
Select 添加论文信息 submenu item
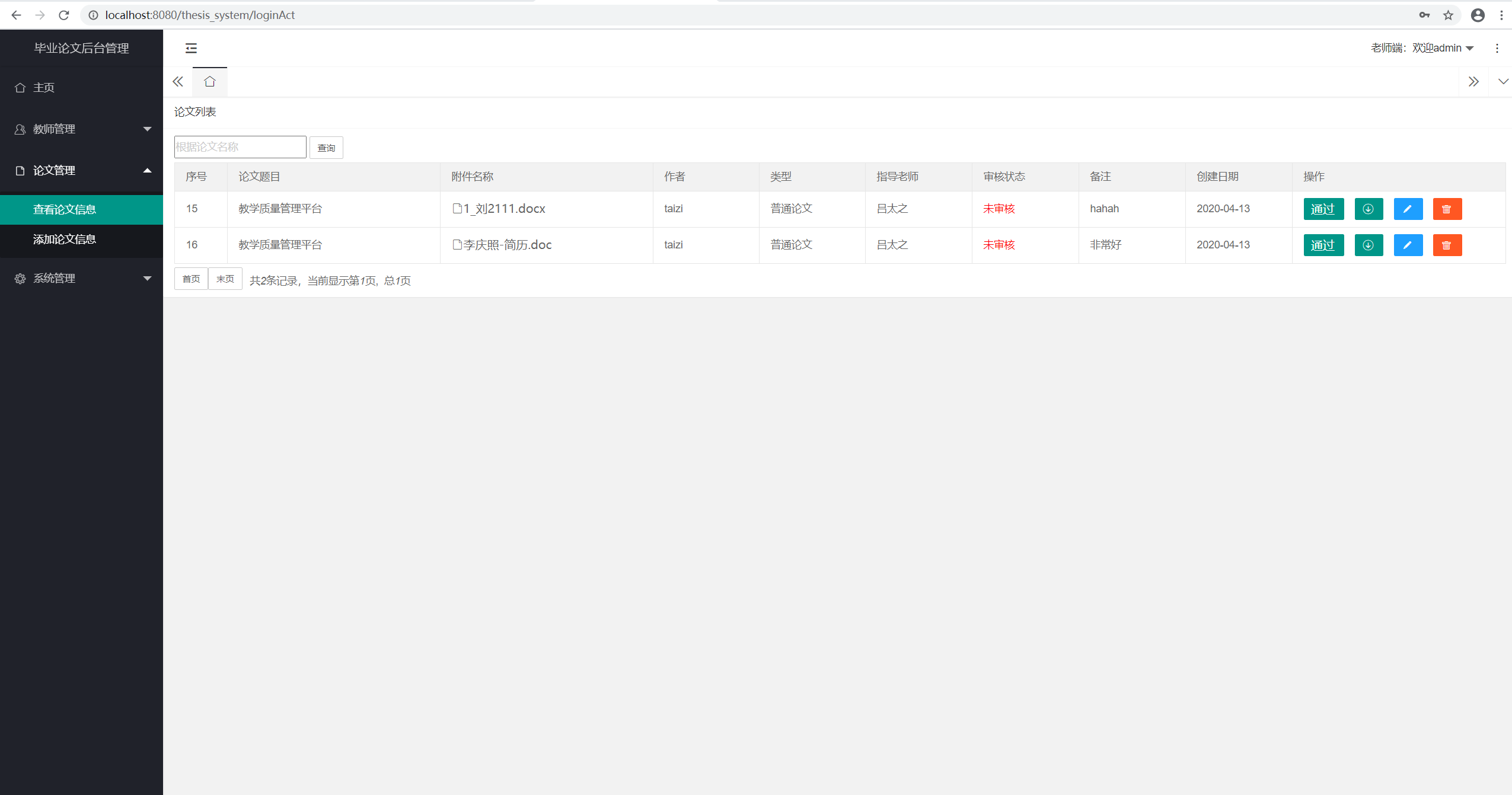(x=81, y=240)
